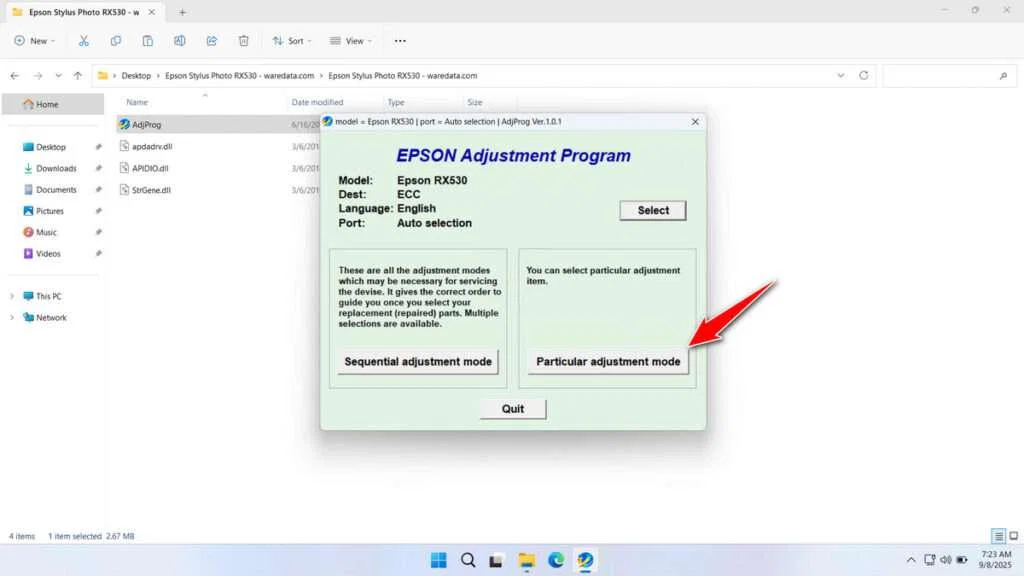Expand the View dropdown
Screen dimensions: 1024x576
point(351,40)
